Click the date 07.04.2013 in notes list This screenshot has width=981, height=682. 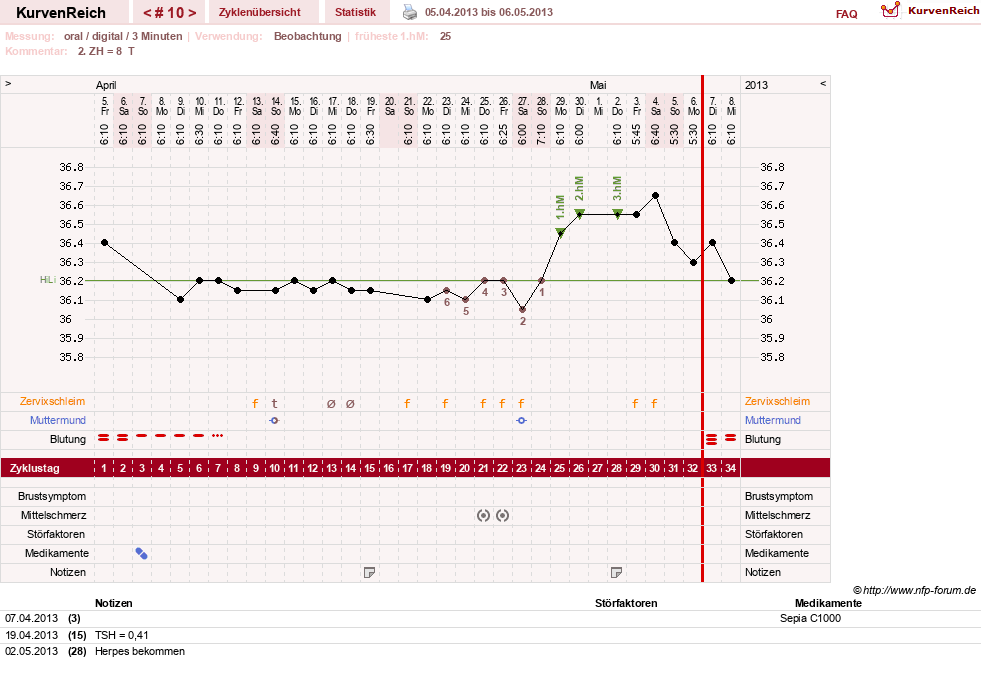[31, 618]
